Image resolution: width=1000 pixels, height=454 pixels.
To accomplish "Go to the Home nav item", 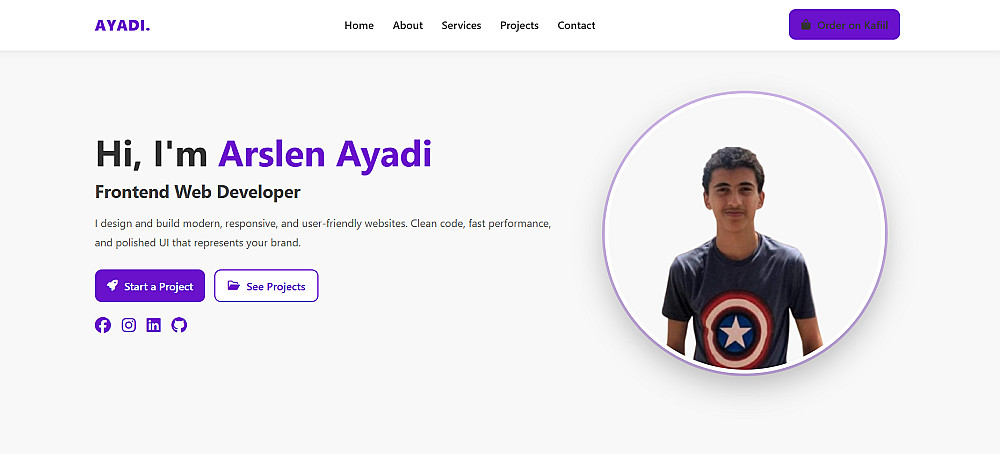I will pos(359,26).
